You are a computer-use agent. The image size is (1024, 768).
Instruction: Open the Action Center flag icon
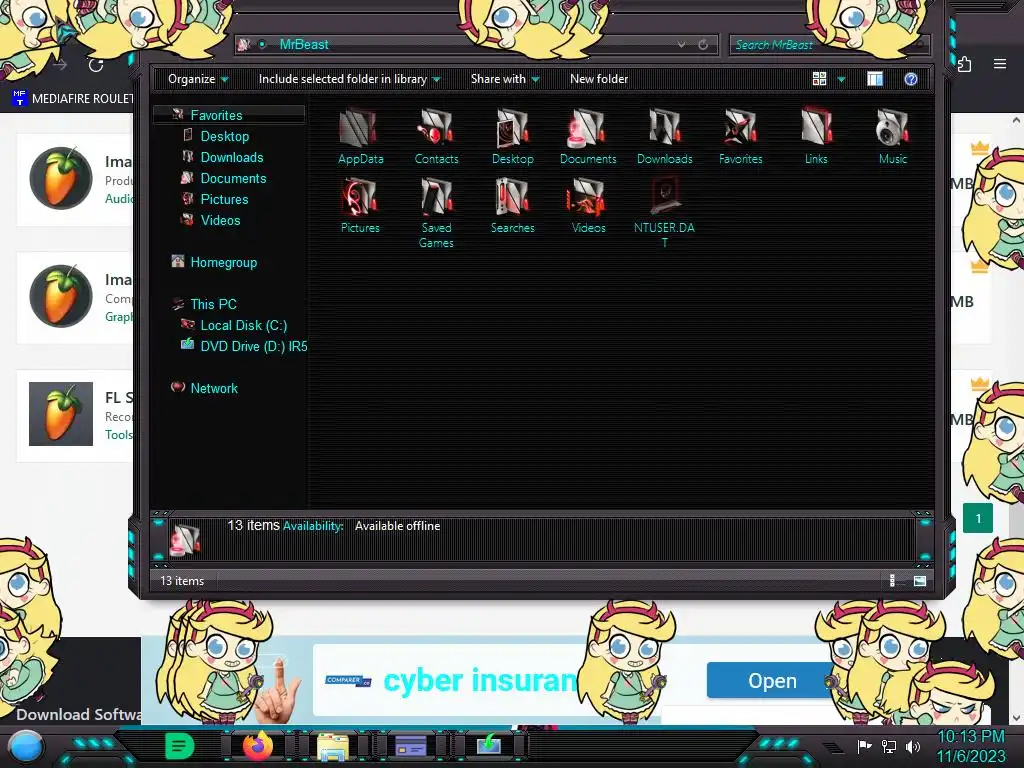(x=864, y=746)
